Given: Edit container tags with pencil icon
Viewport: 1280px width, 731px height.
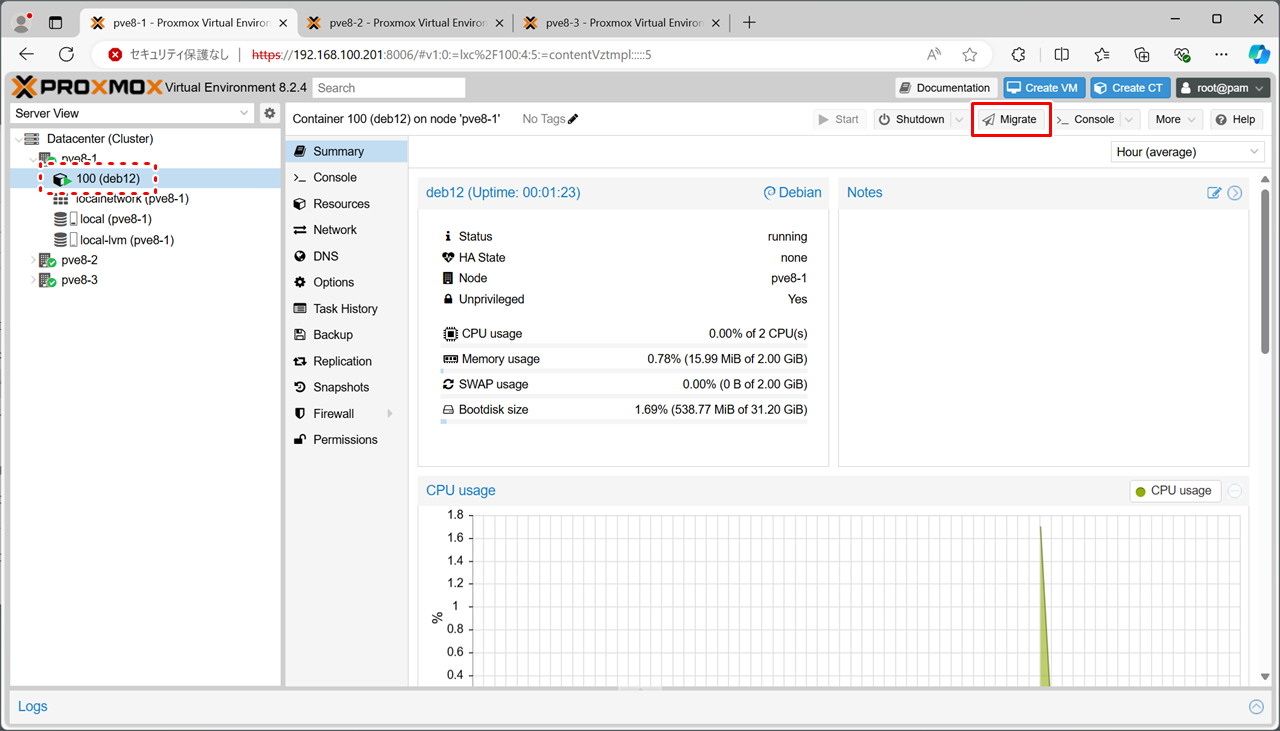Looking at the screenshot, I should pyautogui.click(x=573, y=119).
